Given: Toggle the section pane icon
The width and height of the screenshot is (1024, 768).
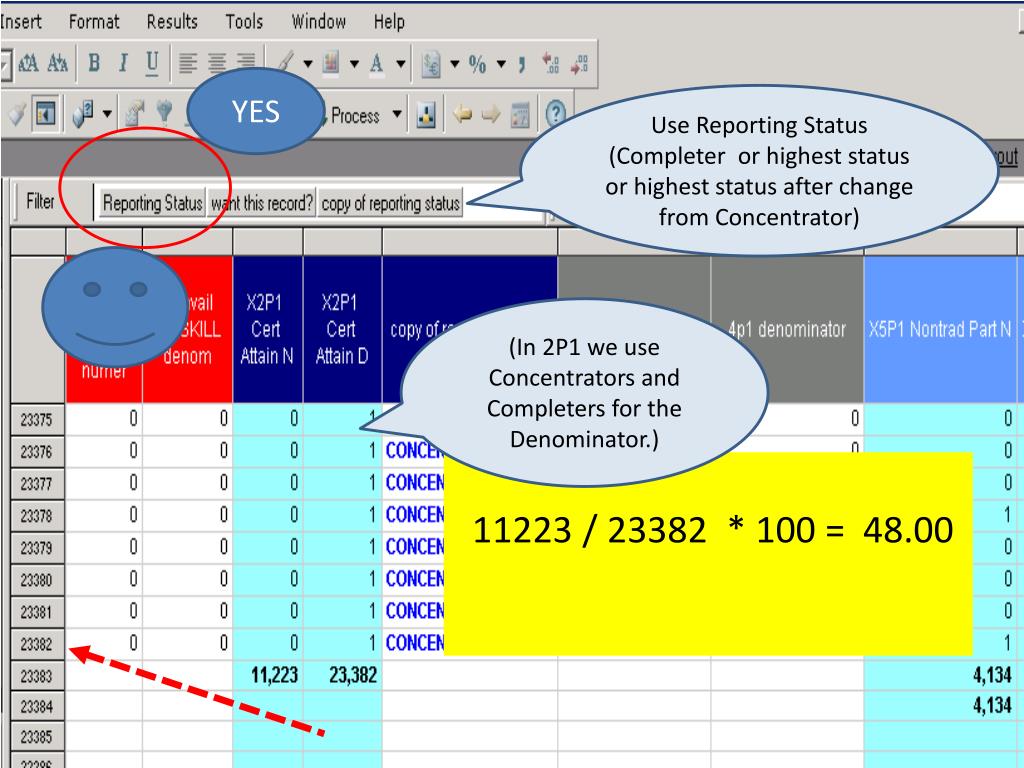Looking at the screenshot, I should [45, 114].
